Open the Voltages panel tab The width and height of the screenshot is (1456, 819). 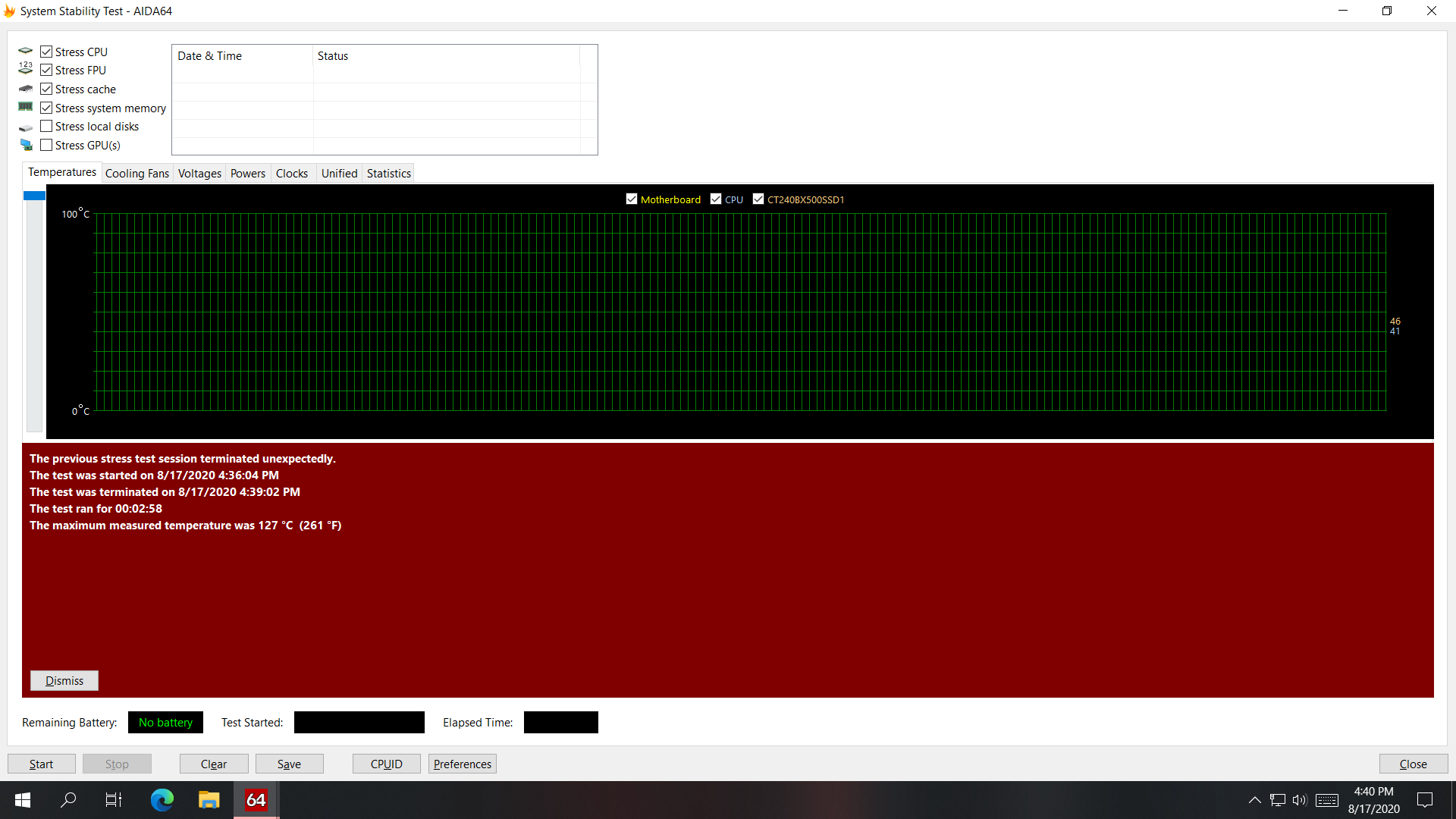tap(199, 173)
